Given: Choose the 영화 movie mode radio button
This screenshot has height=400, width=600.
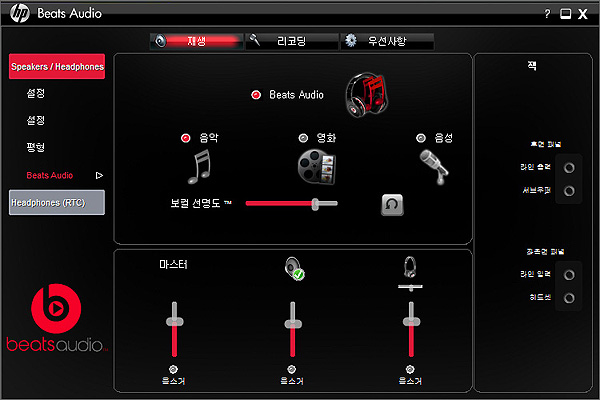Looking at the screenshot, I should pyautogui.click(x=303, y=138).
